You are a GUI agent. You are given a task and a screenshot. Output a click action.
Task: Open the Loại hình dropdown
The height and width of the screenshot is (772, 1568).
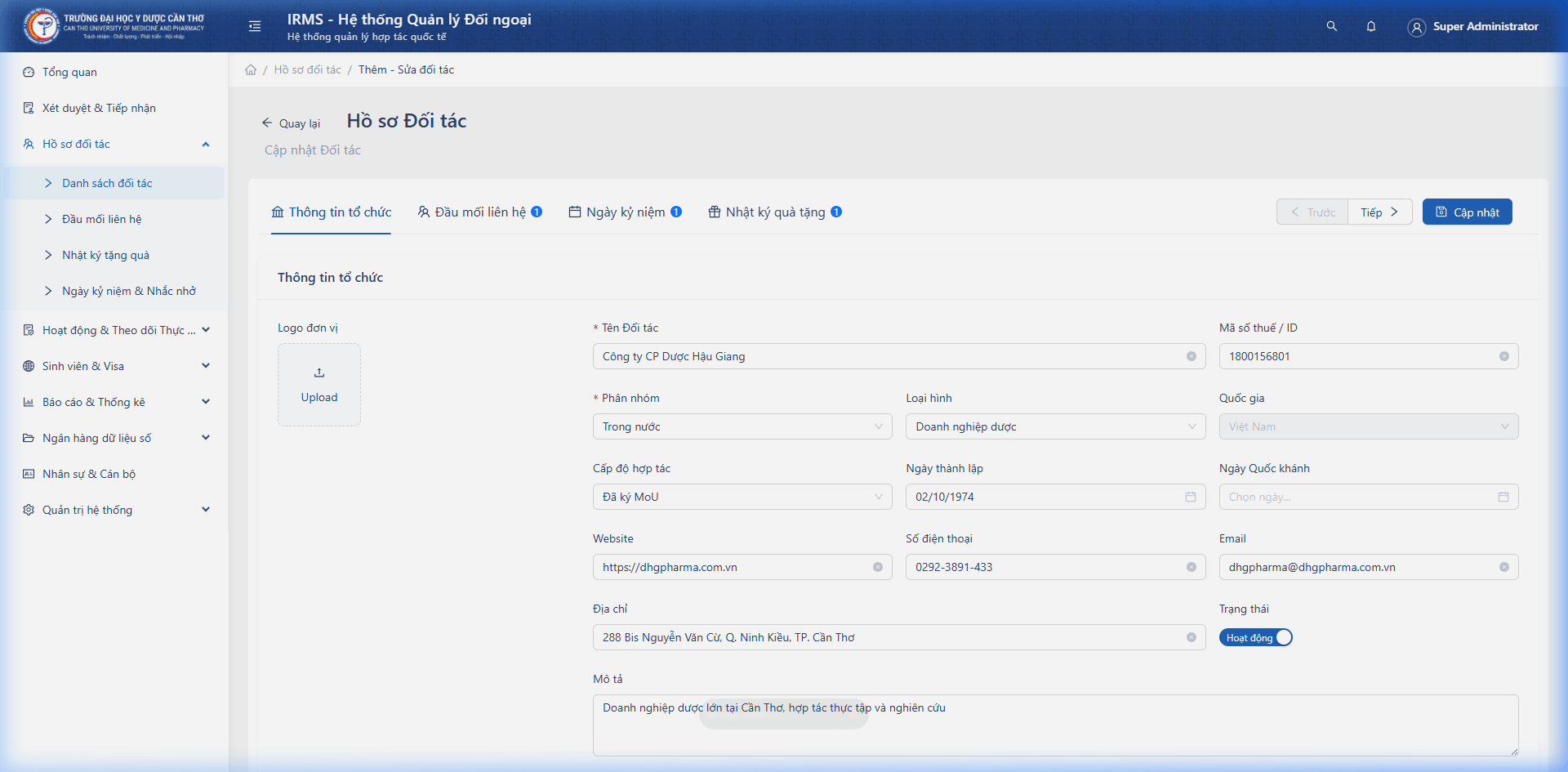coord(1054,426)
